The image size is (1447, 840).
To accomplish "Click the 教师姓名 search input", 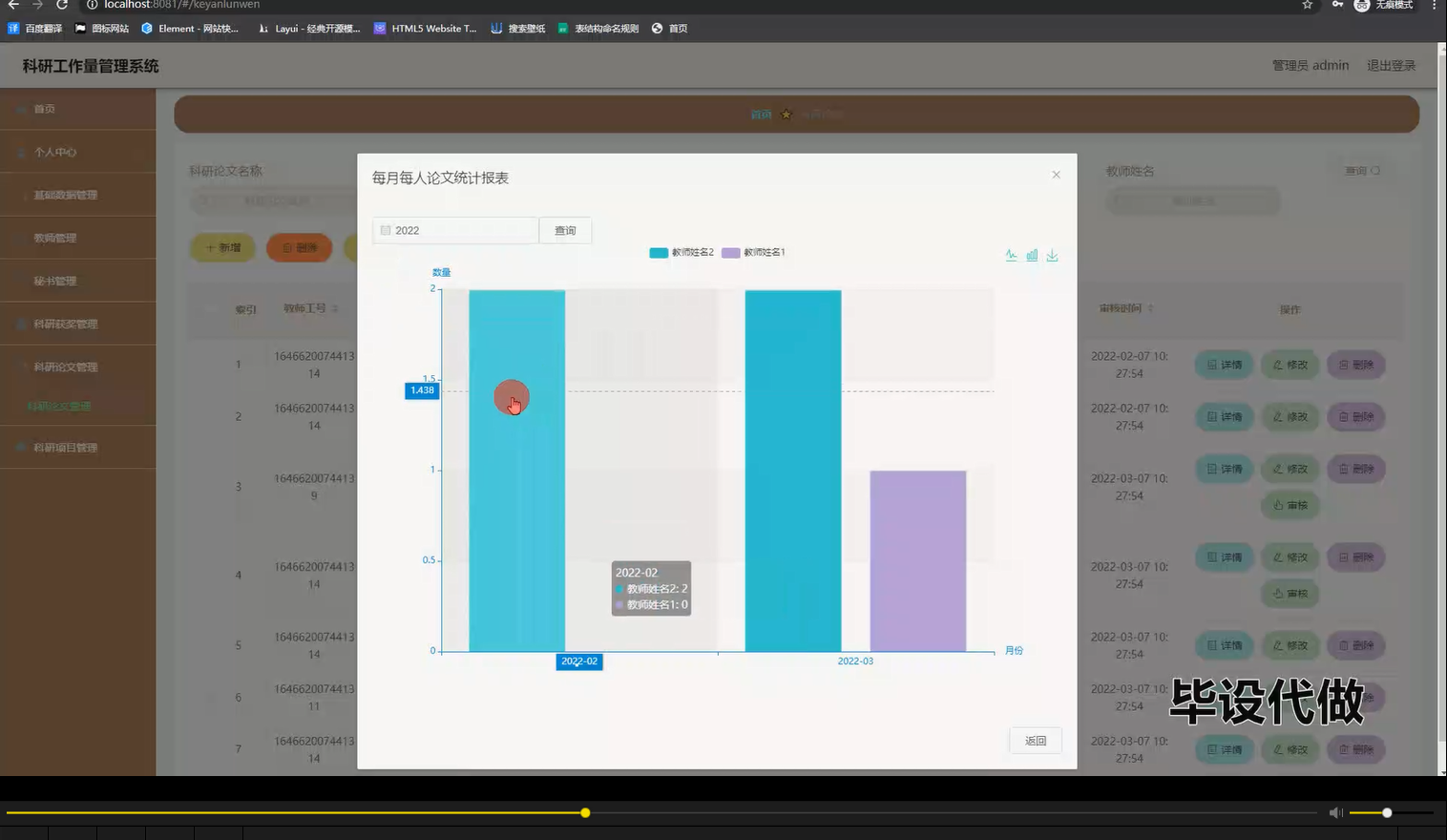I will pos(1193,201).
